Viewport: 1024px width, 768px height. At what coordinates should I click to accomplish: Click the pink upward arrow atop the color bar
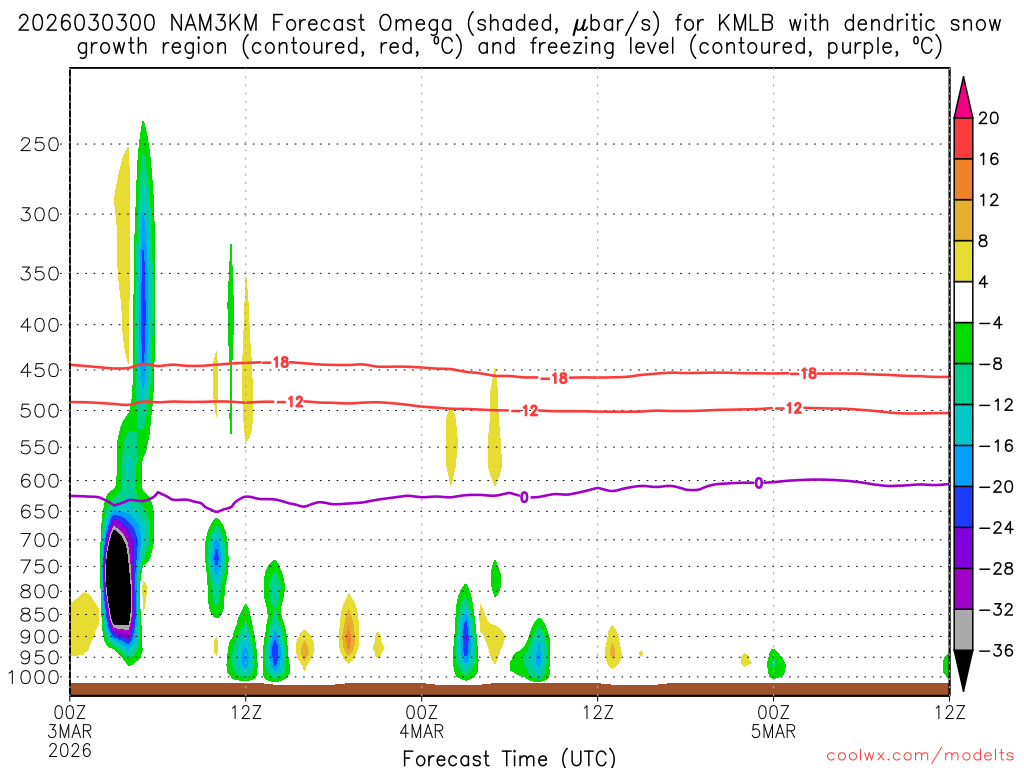click(x=963, y=97)
